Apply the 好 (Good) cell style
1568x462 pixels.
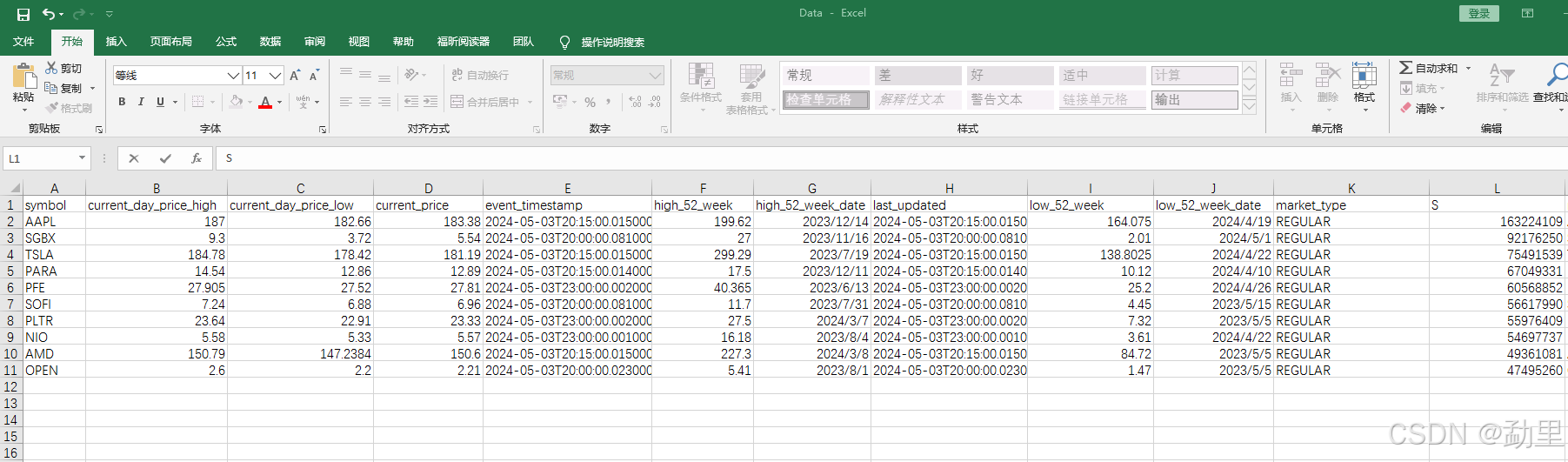[x=1011, y=76]
